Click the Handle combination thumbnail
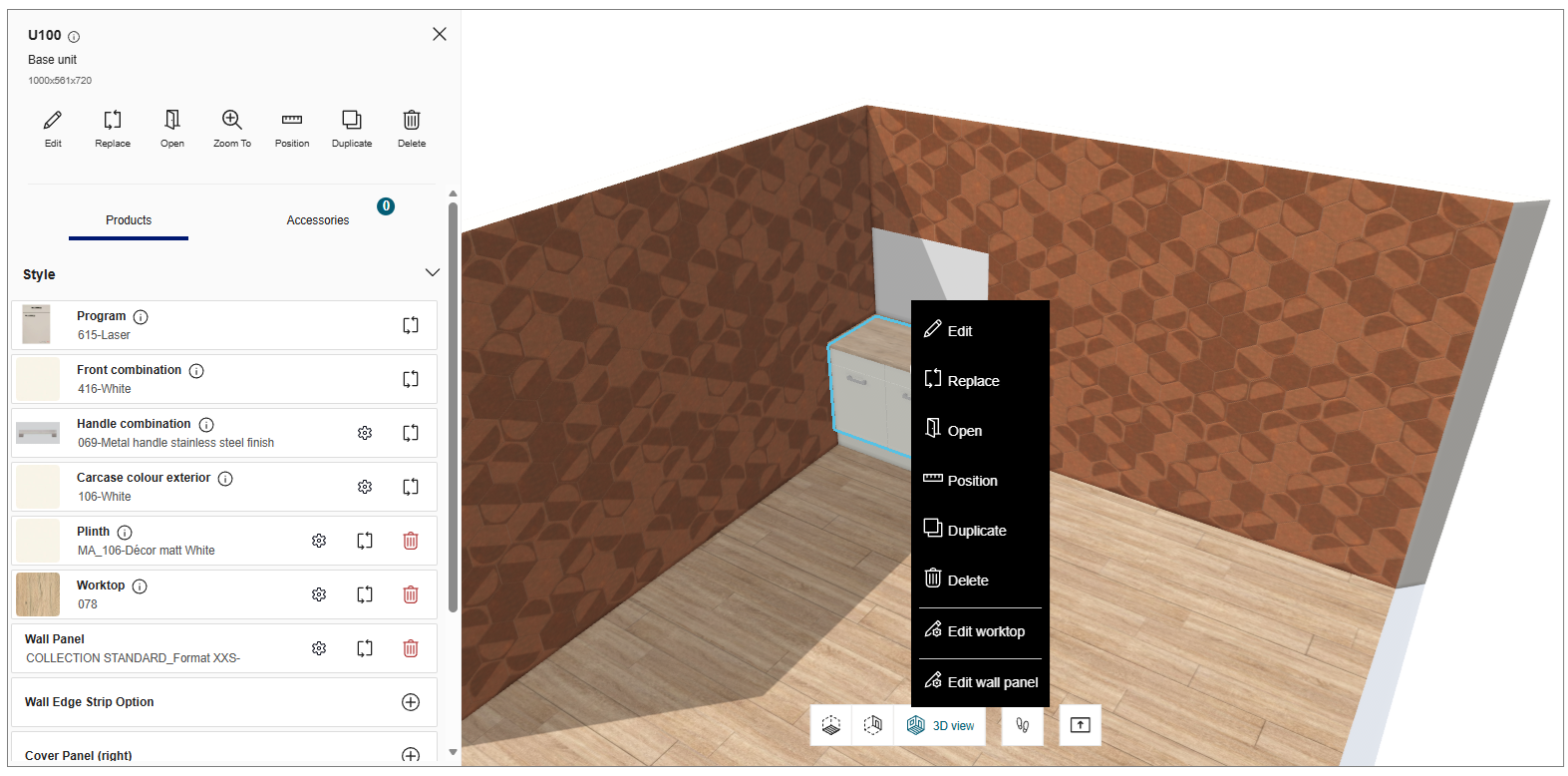This screenshot has height=776, width=1568. click(38, 433)
